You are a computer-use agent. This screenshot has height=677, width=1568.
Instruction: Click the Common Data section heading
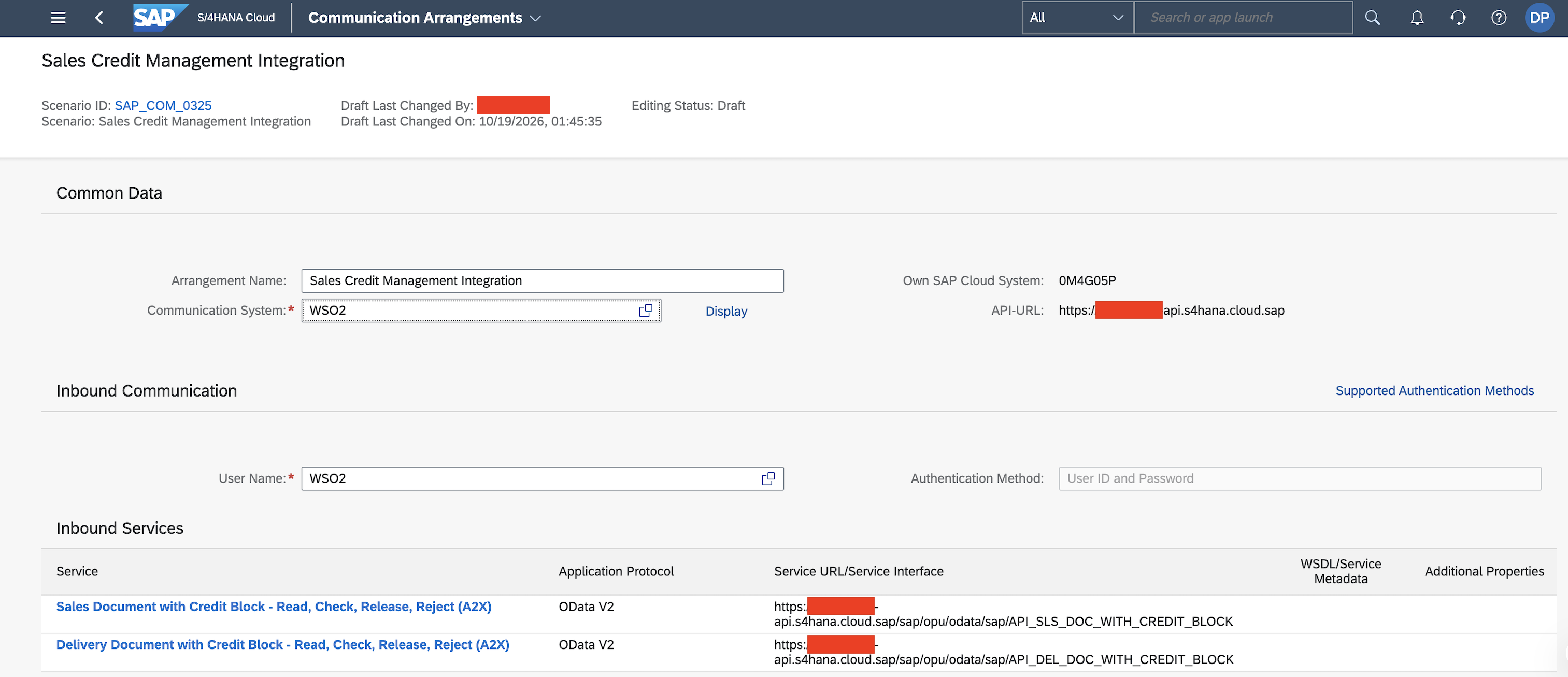click(x=109, y=193)
